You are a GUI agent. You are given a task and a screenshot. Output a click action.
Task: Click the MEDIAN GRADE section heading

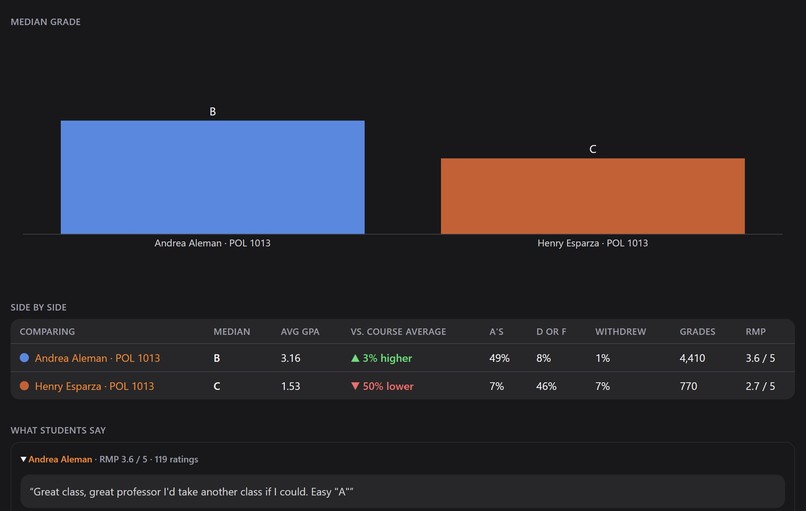(x=46, y=22)
